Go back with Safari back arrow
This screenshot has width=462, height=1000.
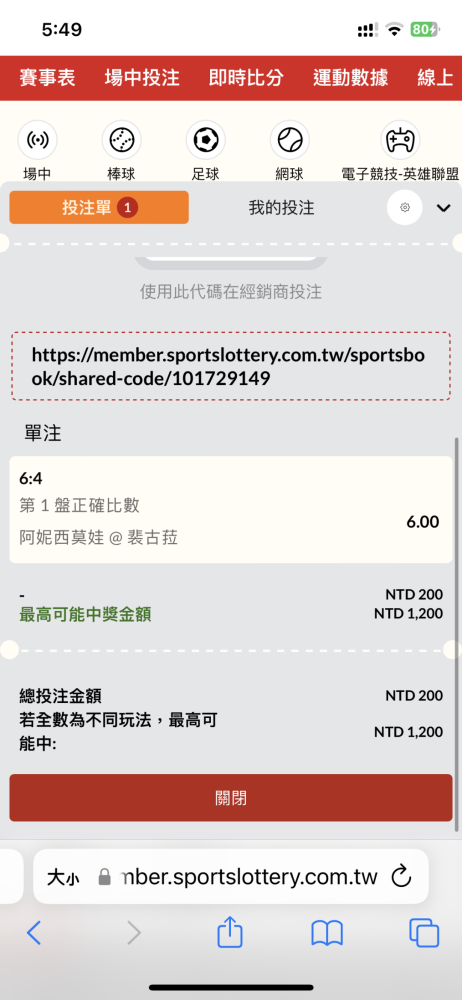(34, 934)
